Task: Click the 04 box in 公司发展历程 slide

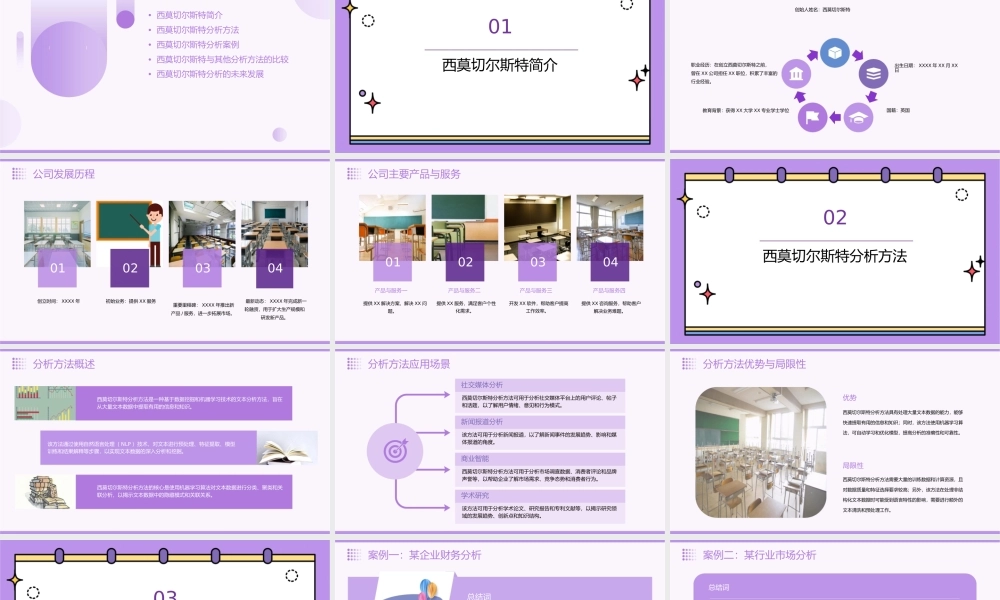Action: 275,268
